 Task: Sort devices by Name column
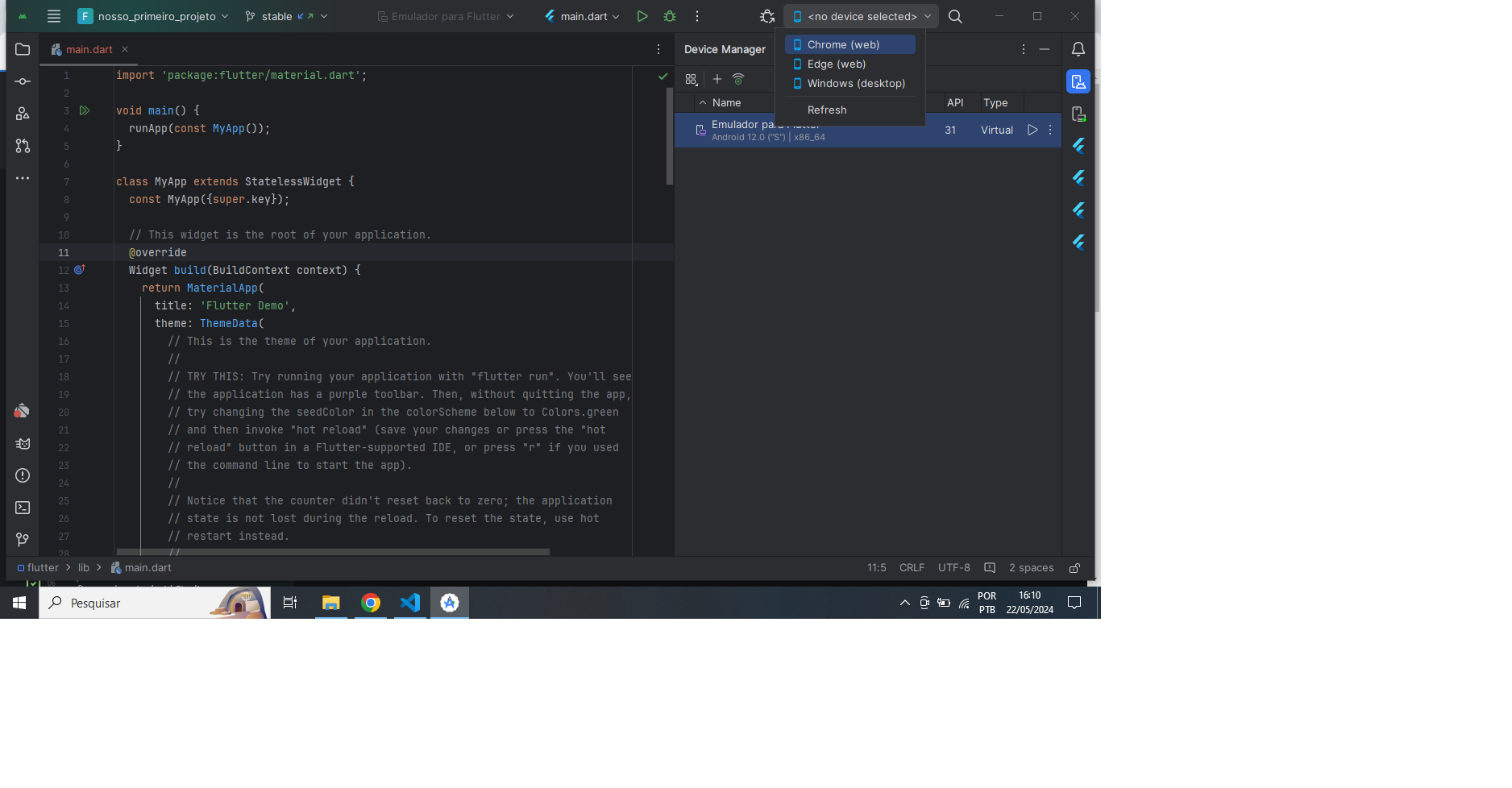coord(726,102)
